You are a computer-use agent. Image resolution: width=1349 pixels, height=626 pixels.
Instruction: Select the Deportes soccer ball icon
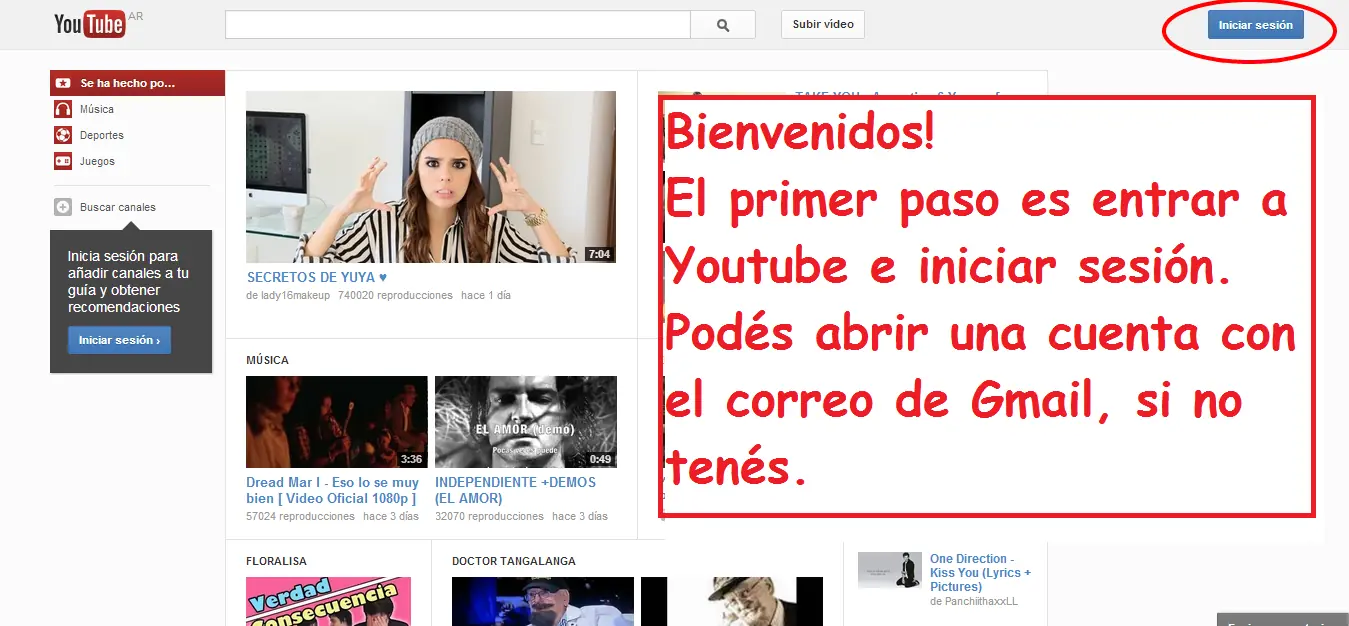[x=65, y=135]
